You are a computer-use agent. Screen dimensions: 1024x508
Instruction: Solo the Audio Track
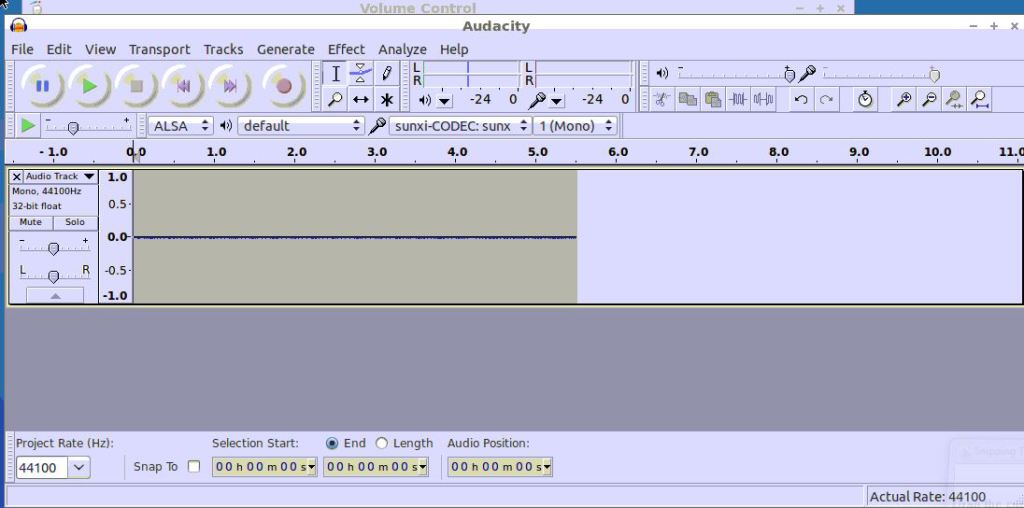click(75, 223)
